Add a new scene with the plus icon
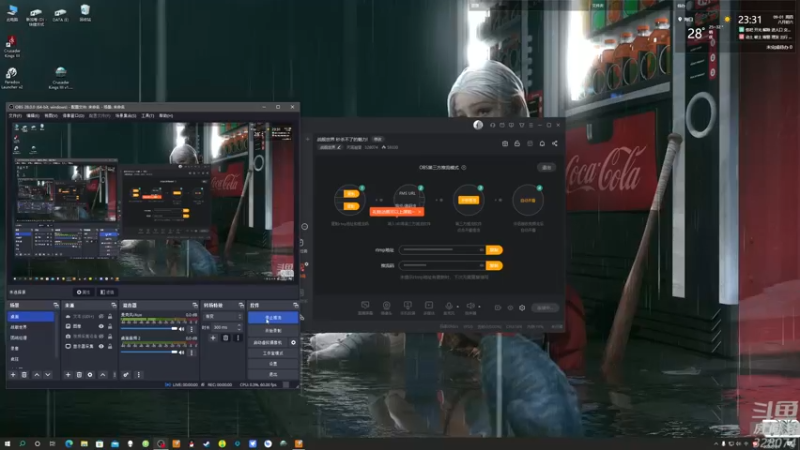Image resolution: width=800 pixels, height=450 pixels. pyautogui.click(x=13, y=374)
